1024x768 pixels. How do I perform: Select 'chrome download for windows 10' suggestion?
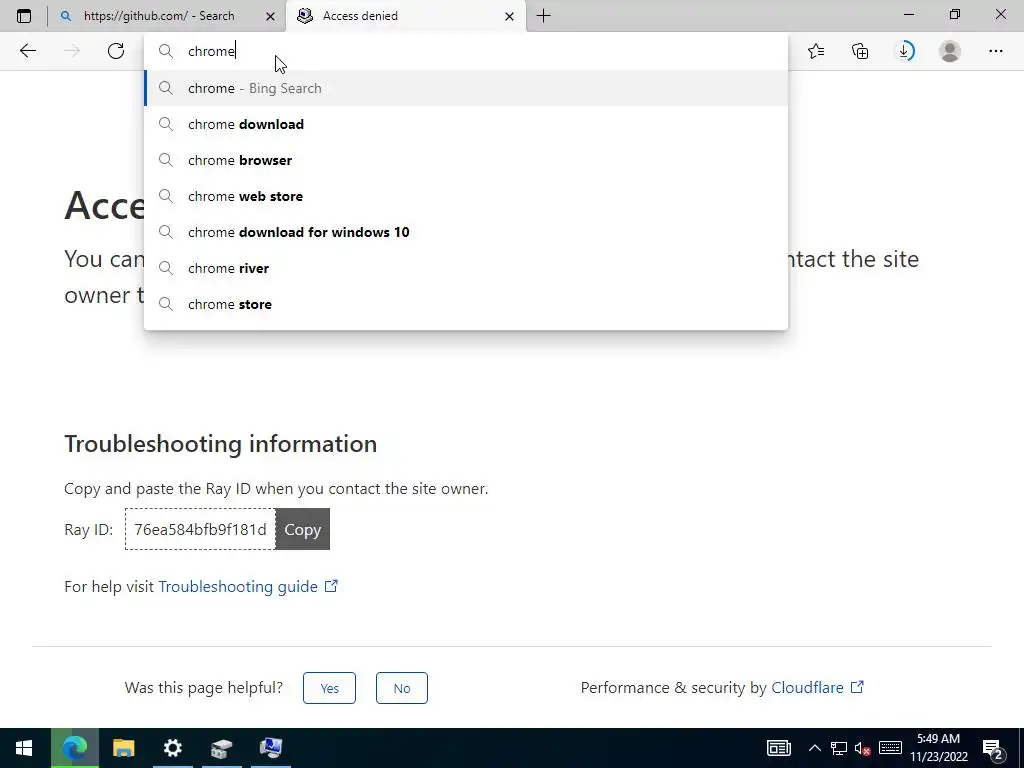coord(466,232)
